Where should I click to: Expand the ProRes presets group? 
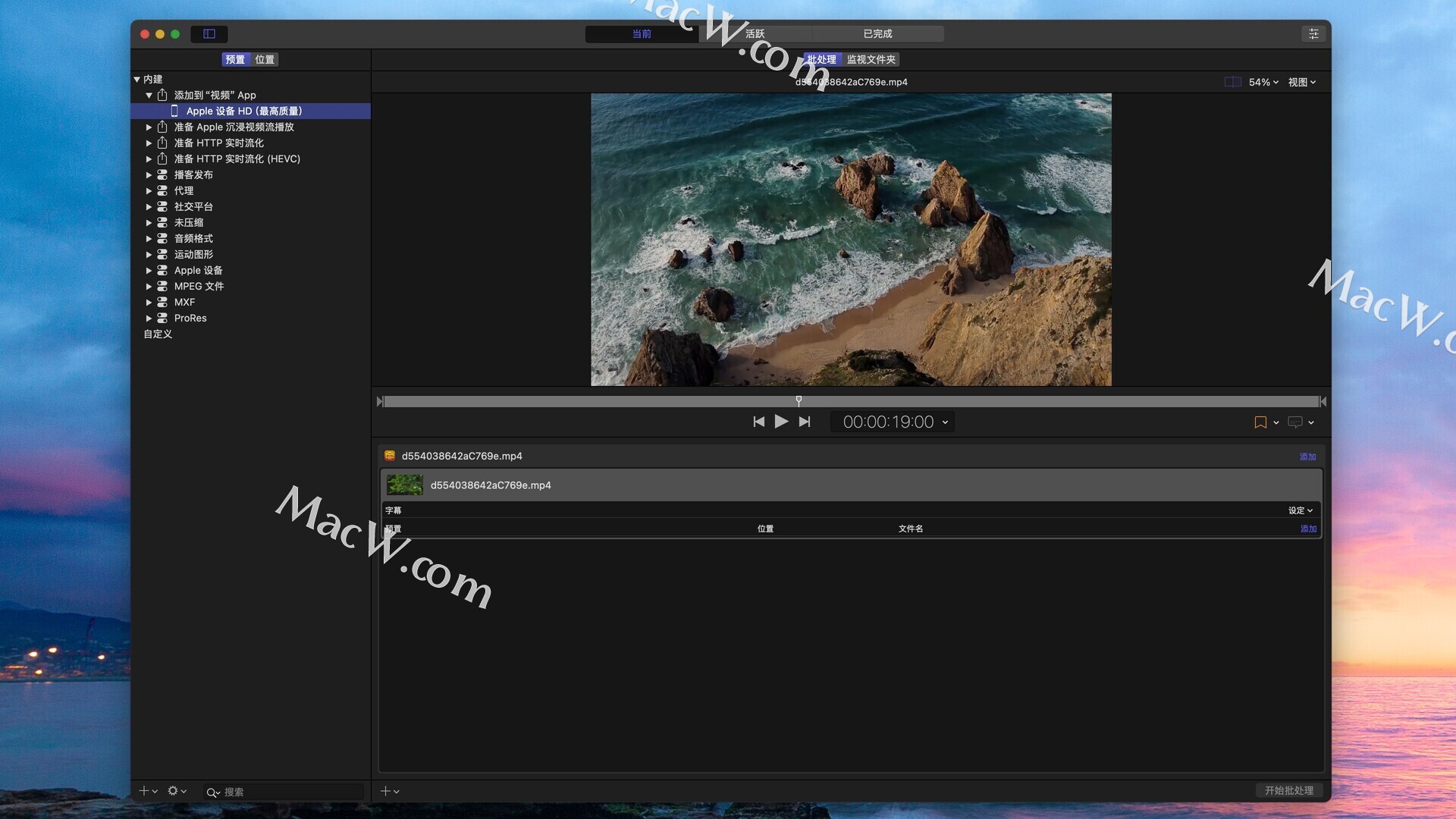pyautogui.click(x=149, y=318)
